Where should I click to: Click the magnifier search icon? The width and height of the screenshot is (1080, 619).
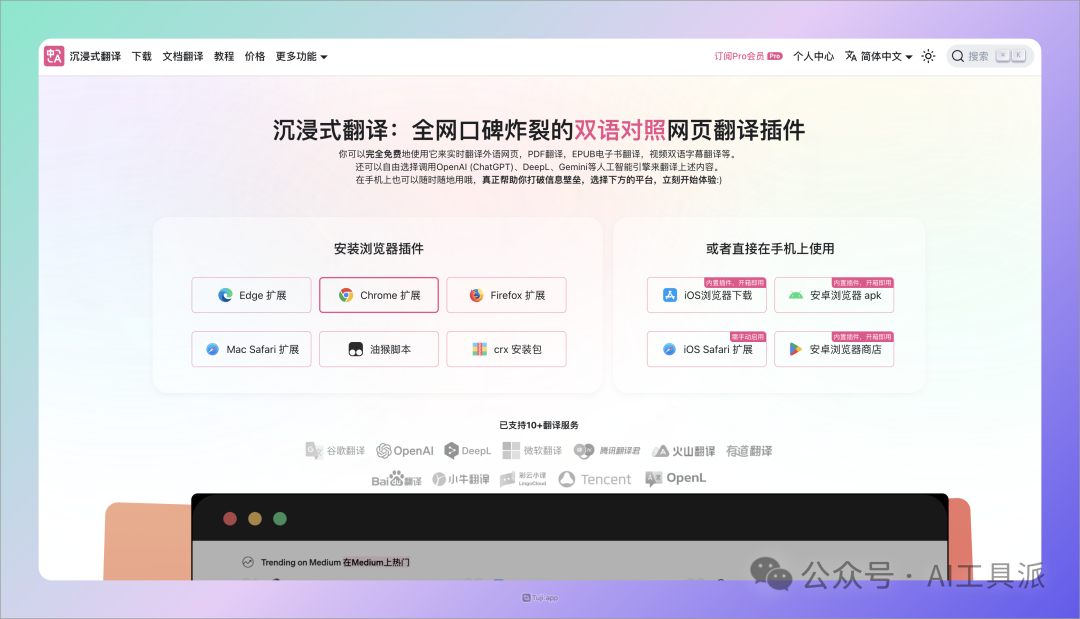point(958,56)
